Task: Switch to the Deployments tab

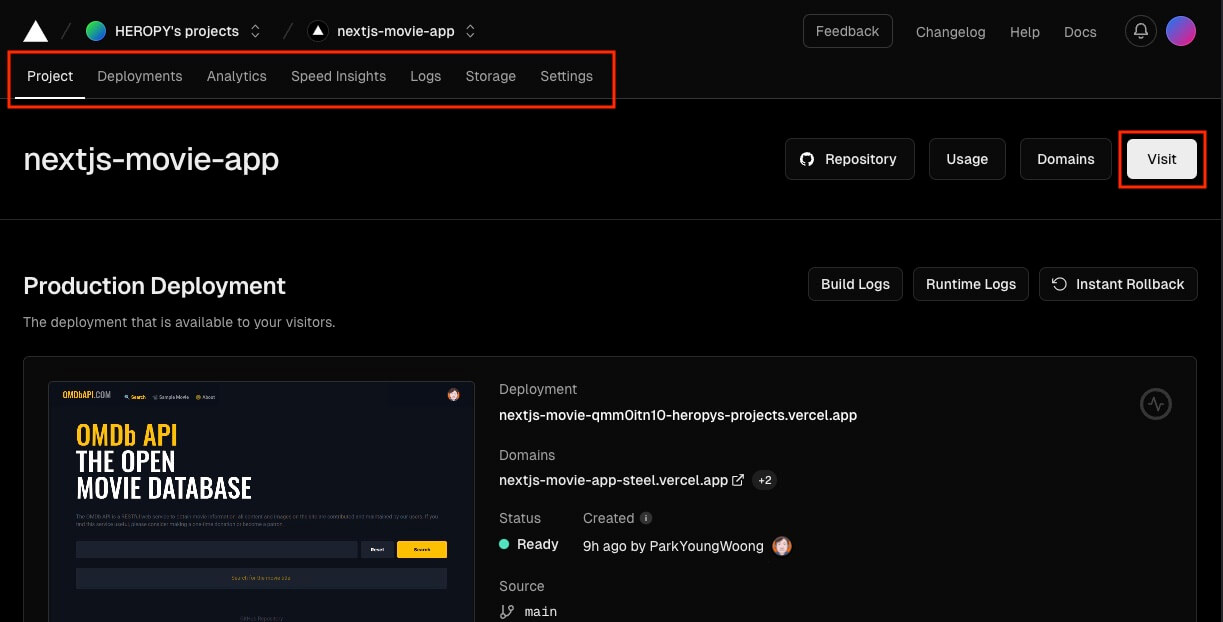Action: pyautogui.click(x=139, y=76)
